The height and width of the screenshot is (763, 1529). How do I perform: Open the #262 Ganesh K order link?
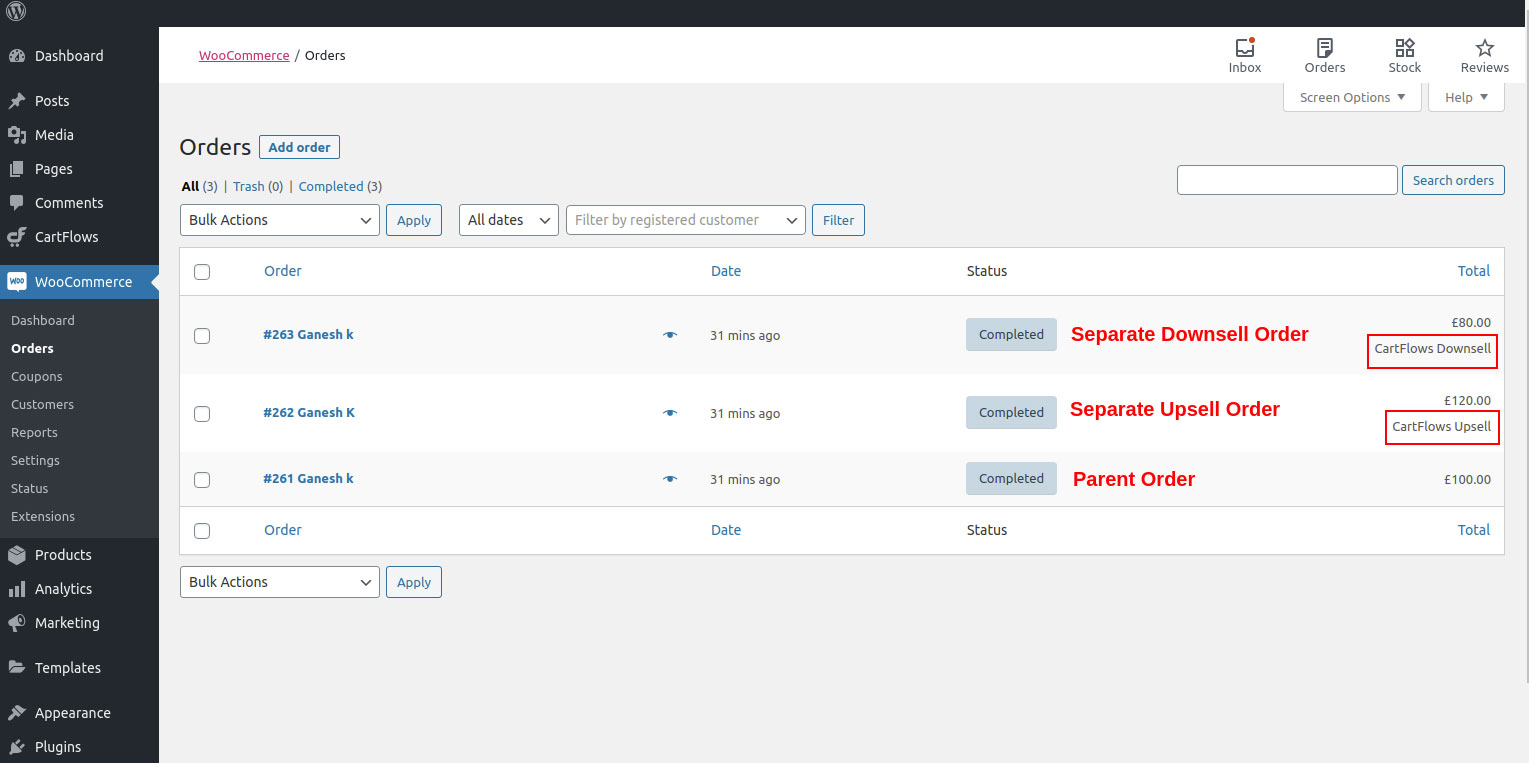pos(309,413)
